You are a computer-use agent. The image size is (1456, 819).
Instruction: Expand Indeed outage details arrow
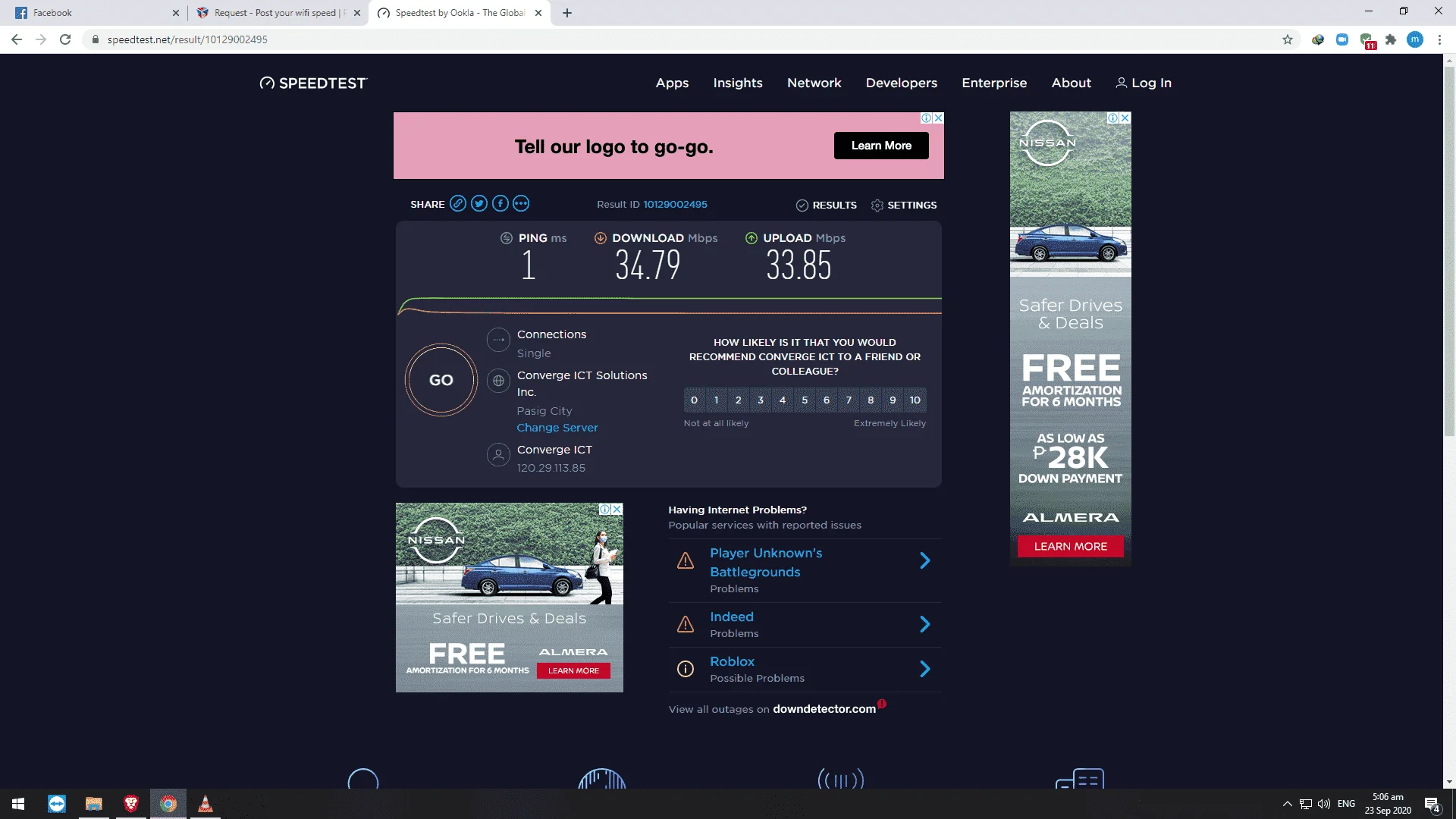point(924,624)
